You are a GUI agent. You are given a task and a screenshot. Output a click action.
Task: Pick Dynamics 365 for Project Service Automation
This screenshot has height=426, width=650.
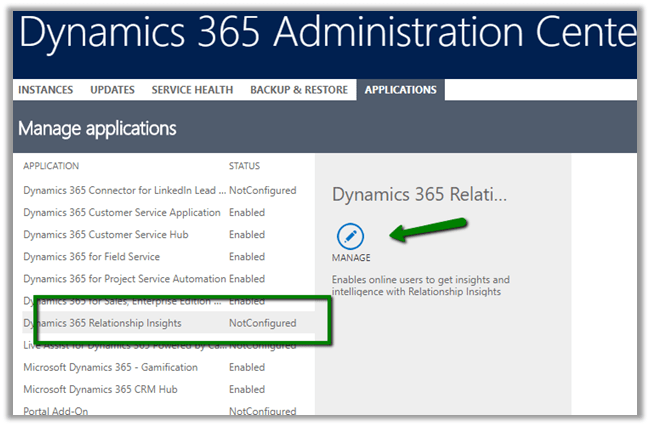[122, 279]
